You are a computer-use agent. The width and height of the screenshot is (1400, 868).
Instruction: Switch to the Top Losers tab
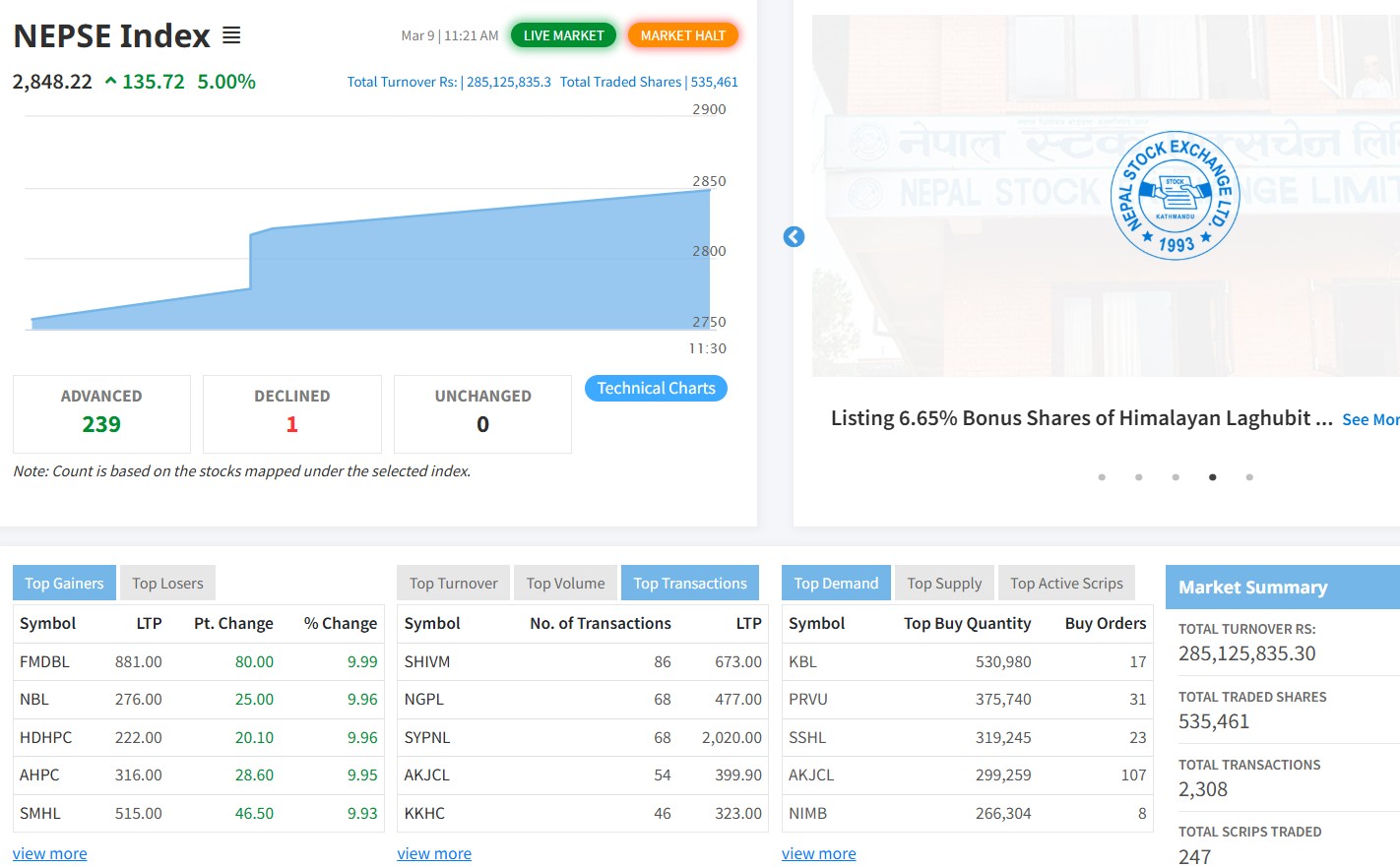click(x=167, y=584)
